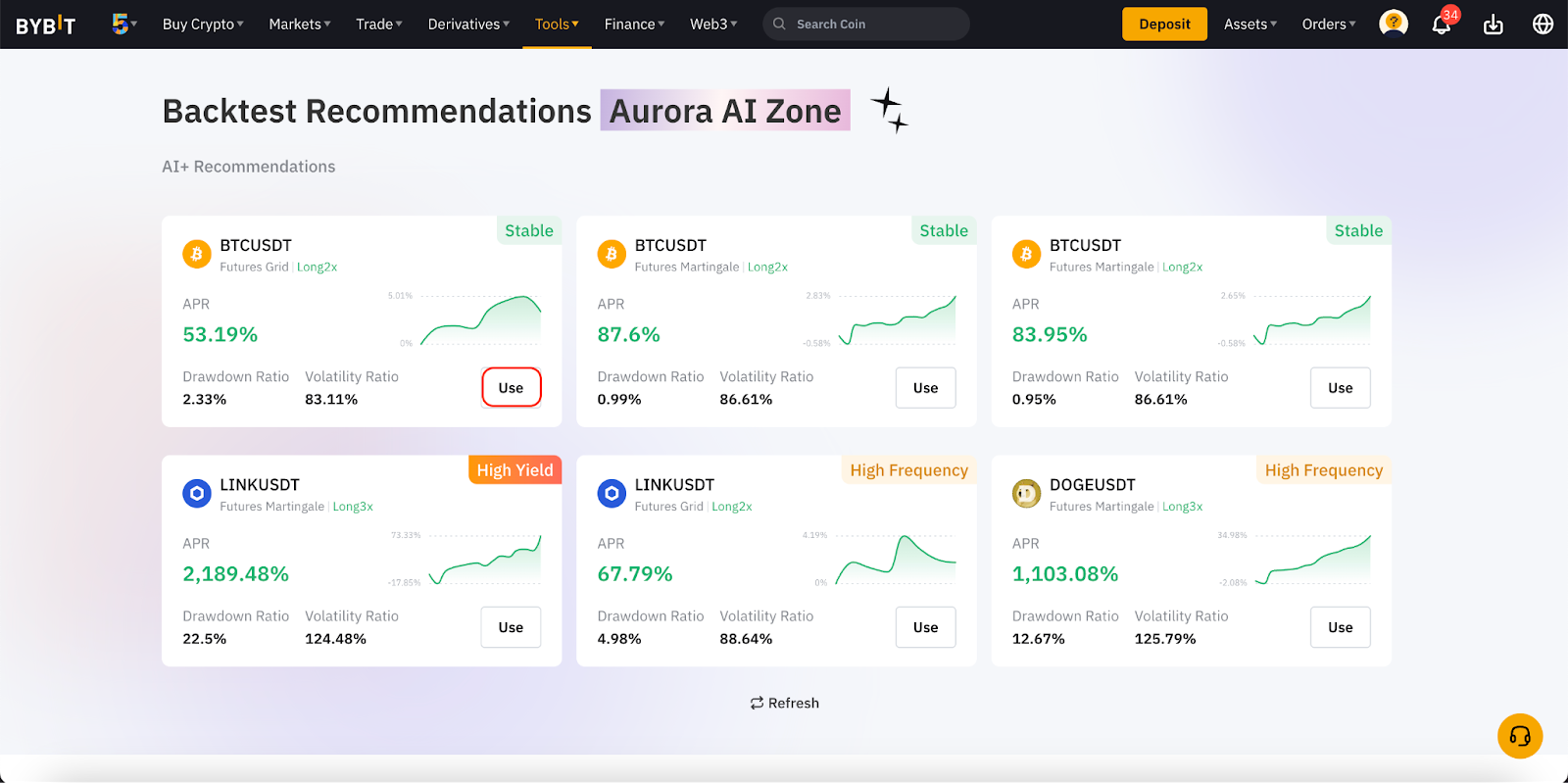Open the notifications bell
The height and width of the screenshot is (783, 1568).
[x=1442, y=24]
